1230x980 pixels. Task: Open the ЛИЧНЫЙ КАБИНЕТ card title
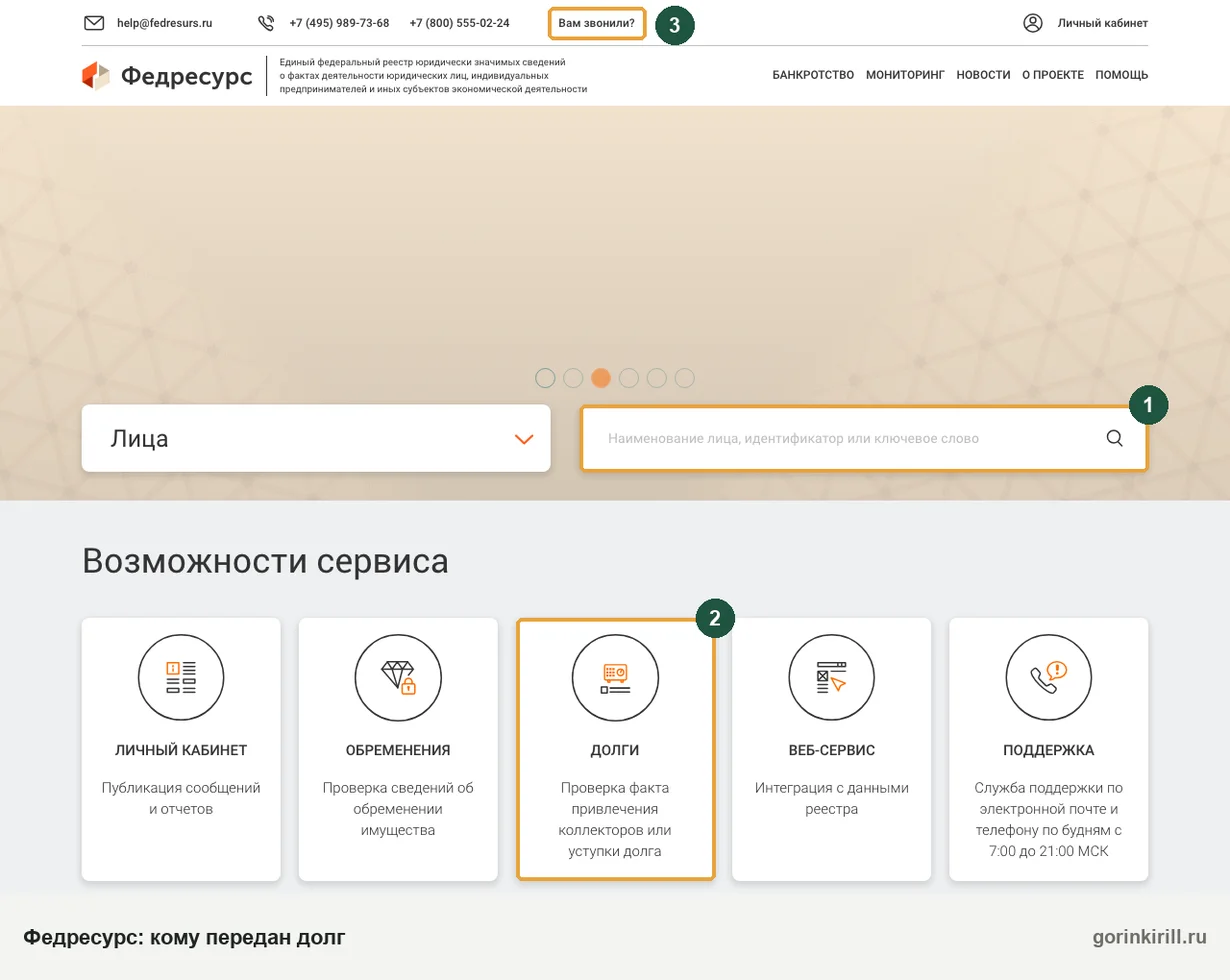point(181,750)
